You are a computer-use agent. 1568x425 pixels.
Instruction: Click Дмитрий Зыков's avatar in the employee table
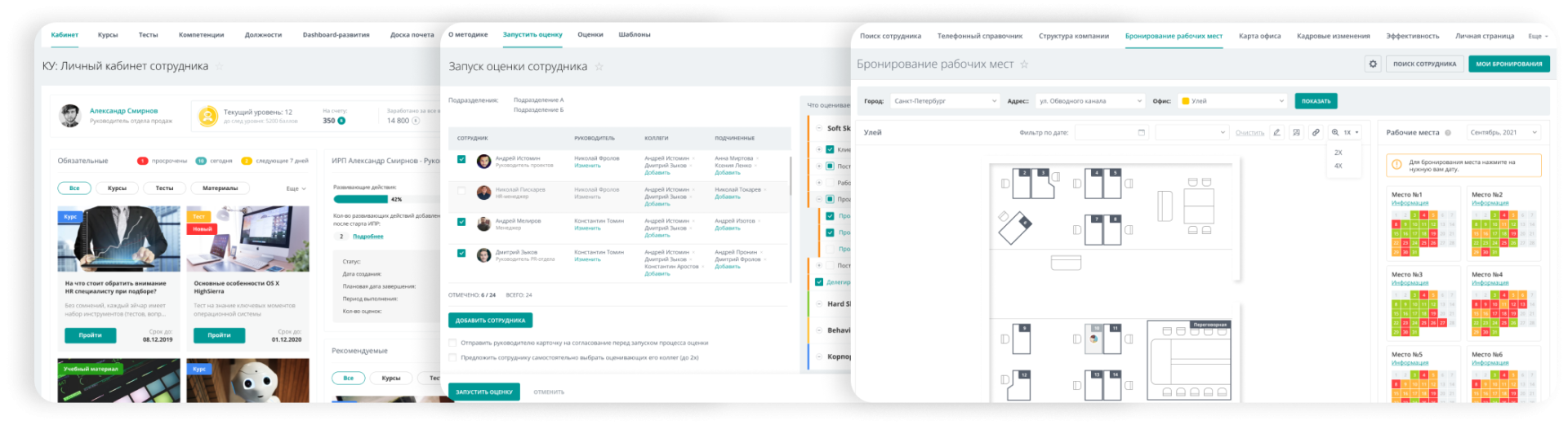[483, 255]
